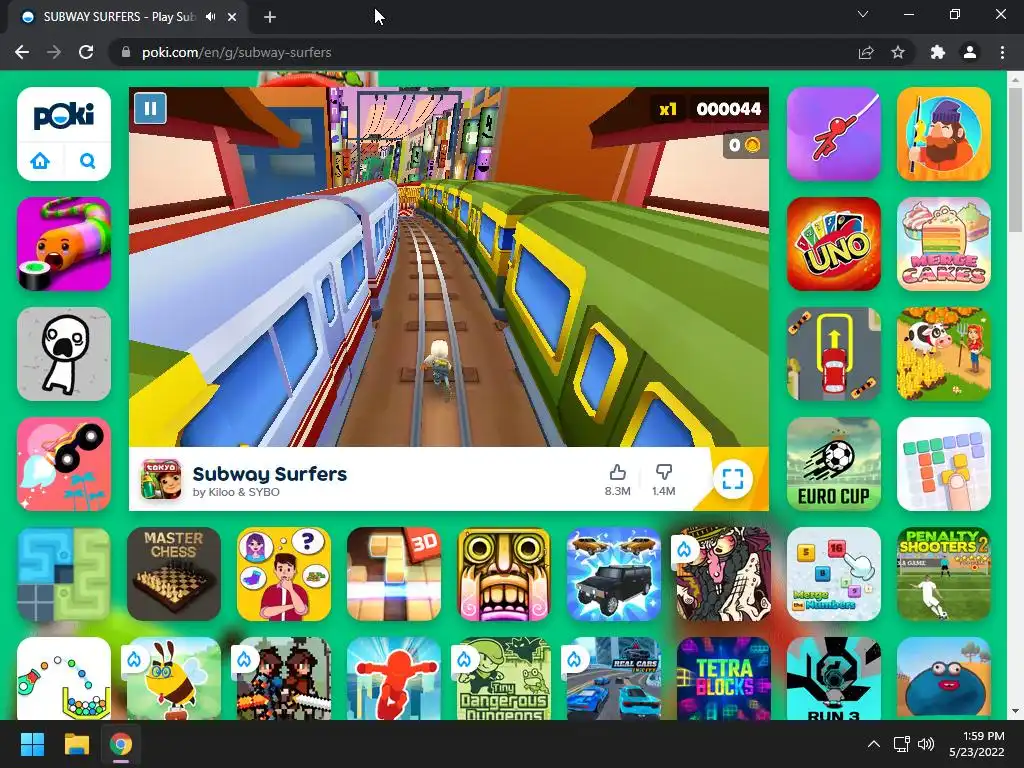Open the quiz question mark game

(x=284, y=574)
